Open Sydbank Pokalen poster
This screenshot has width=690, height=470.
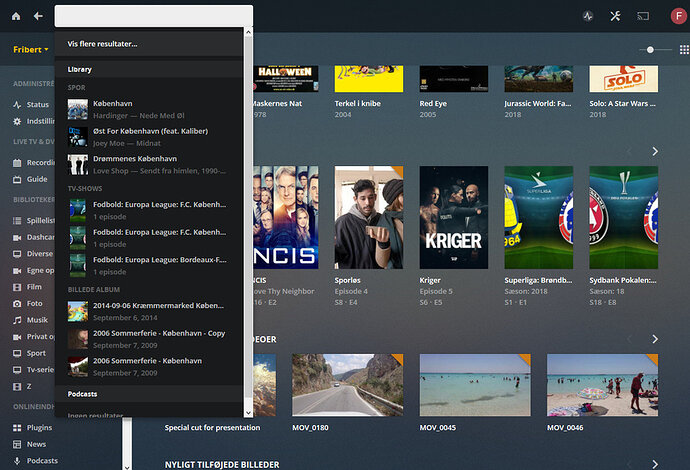624,217
